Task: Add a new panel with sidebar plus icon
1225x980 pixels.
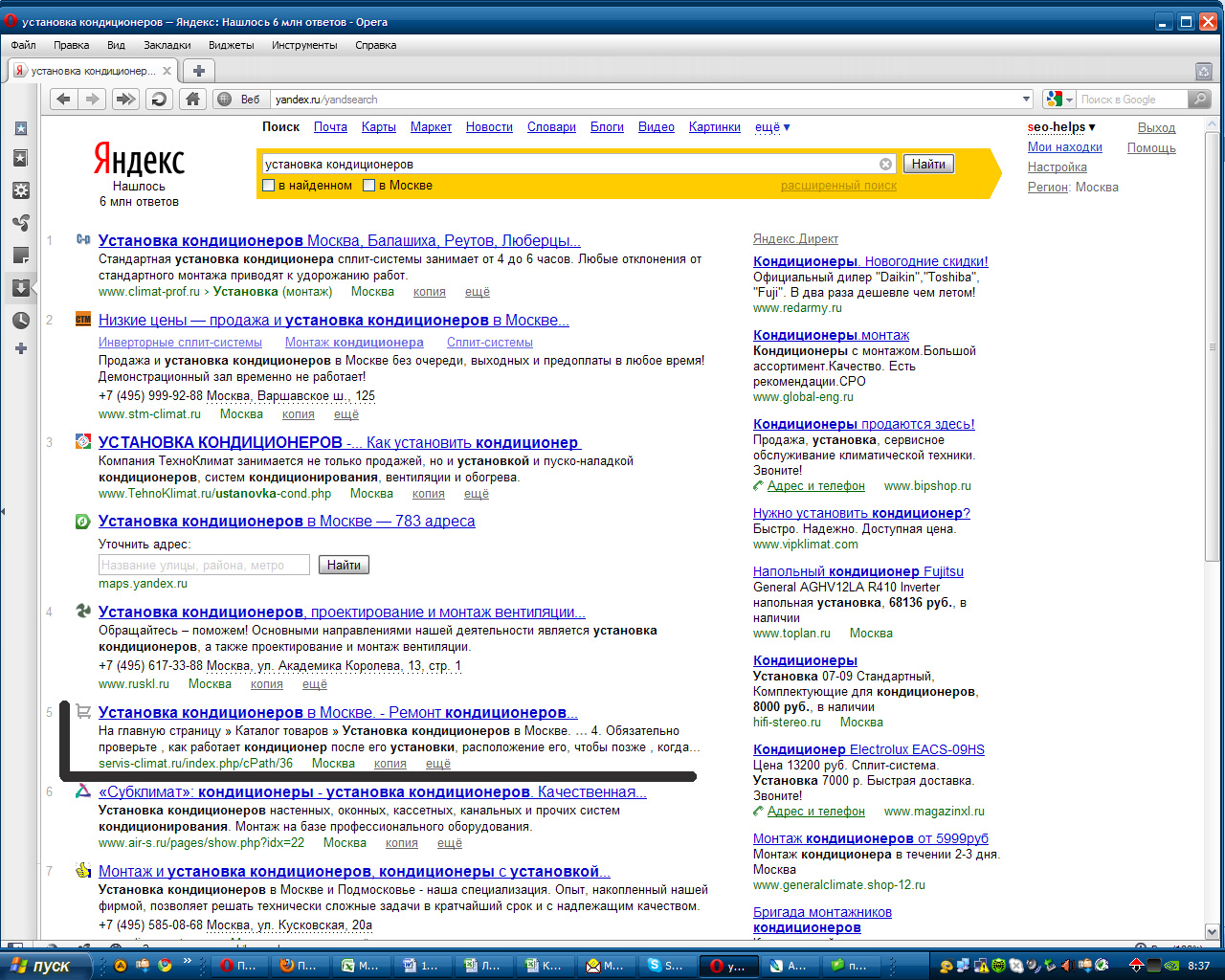Action: click(20, 348)
